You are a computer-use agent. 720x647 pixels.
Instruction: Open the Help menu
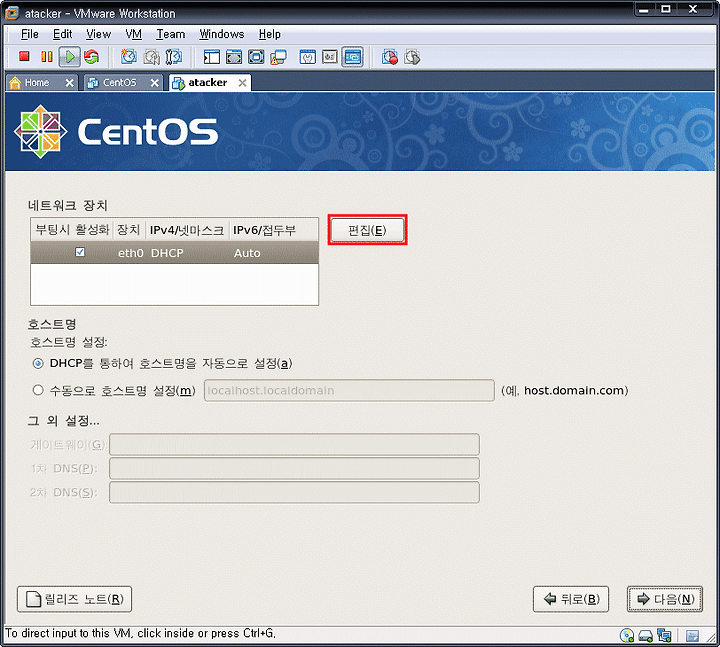tap(270, 34)
